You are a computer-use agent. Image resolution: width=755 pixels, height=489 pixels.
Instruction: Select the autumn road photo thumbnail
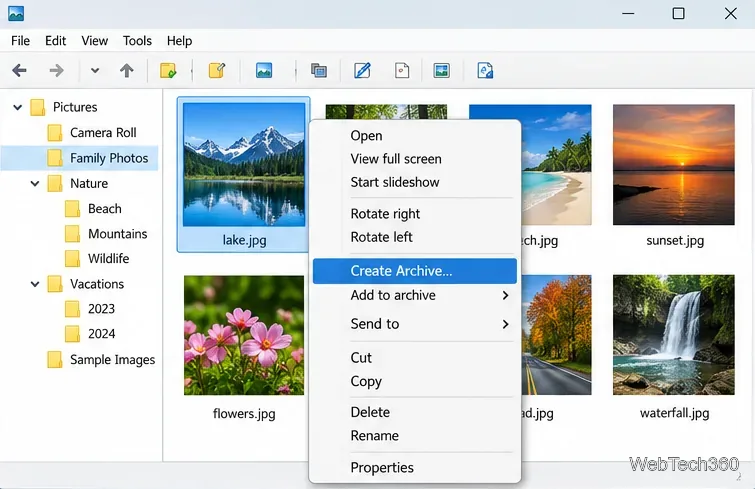556,335
